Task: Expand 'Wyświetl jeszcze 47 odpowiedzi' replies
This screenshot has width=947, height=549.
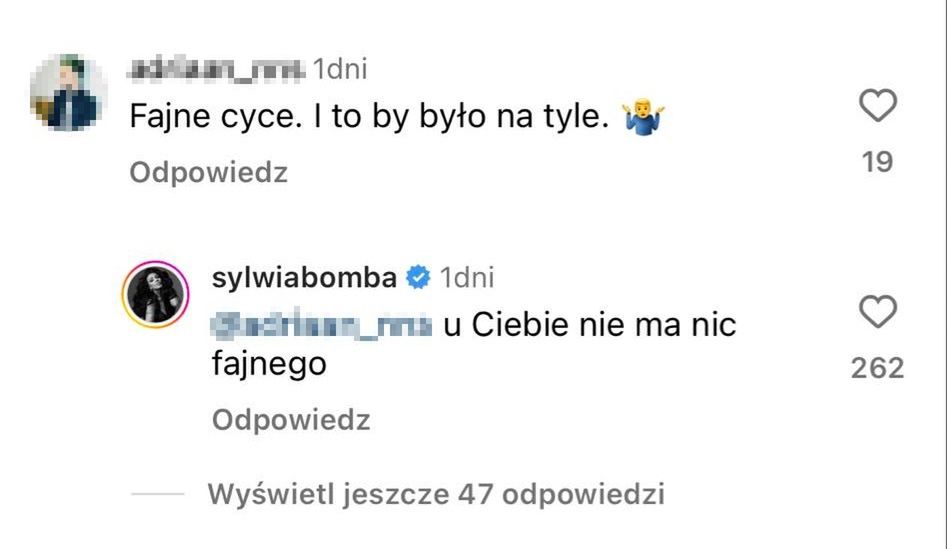Action: pyautogui.click(x=436, y=494)
